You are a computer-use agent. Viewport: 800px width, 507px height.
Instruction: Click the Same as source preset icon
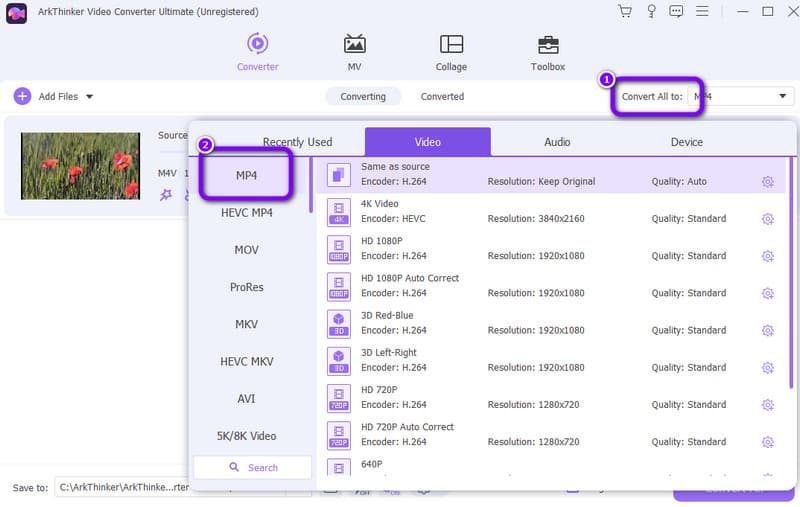click(x=339, y=175)
